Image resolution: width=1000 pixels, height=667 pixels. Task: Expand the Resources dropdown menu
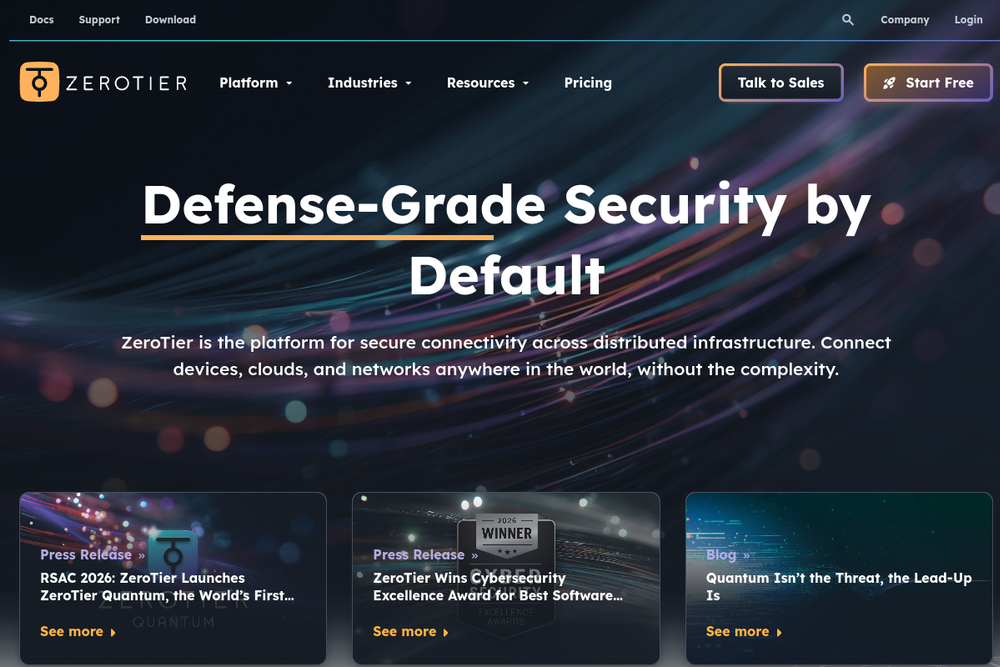tap(488, 83)
